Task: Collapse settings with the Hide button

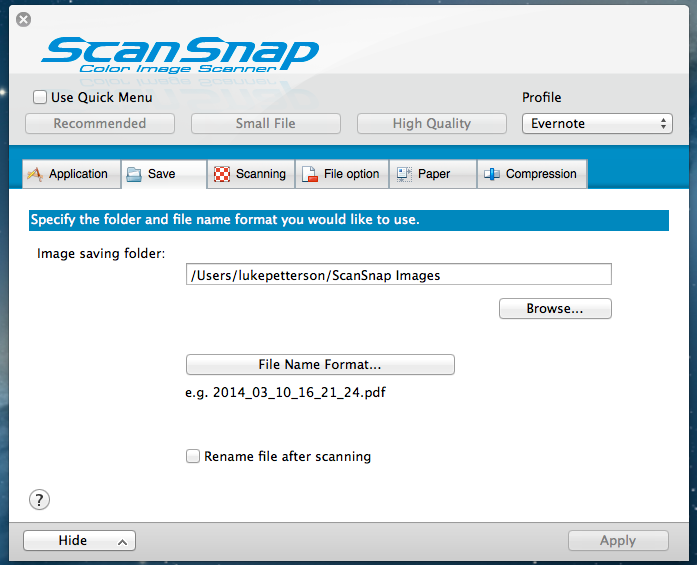Action: [x=79, y=540]
